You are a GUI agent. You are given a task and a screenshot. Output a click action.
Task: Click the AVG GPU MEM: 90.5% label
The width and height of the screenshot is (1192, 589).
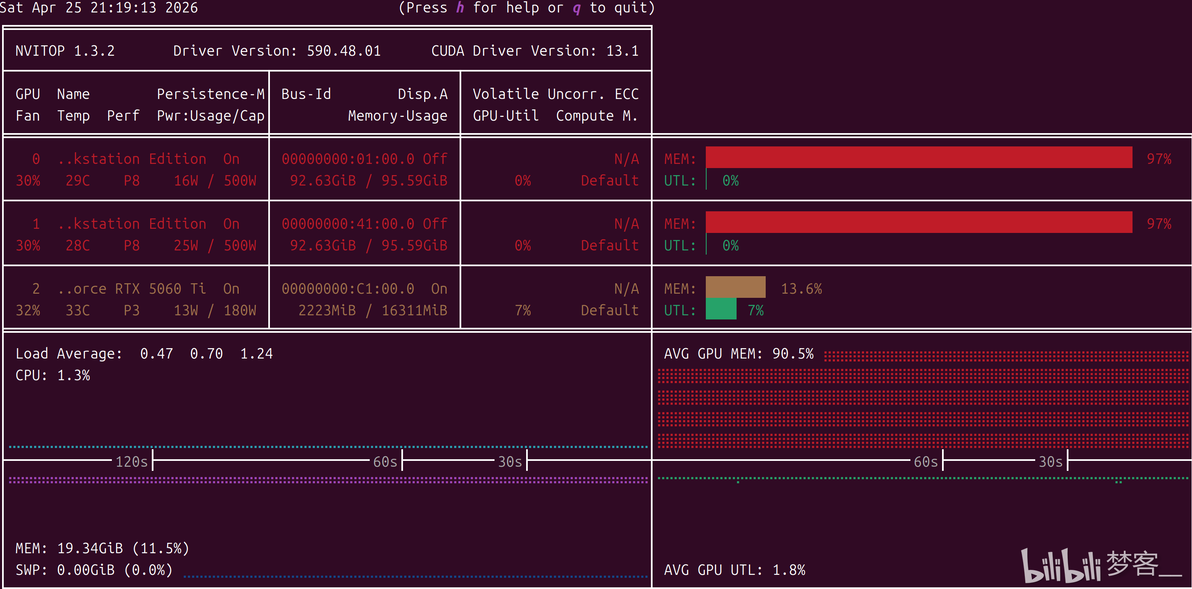(739, 353)
